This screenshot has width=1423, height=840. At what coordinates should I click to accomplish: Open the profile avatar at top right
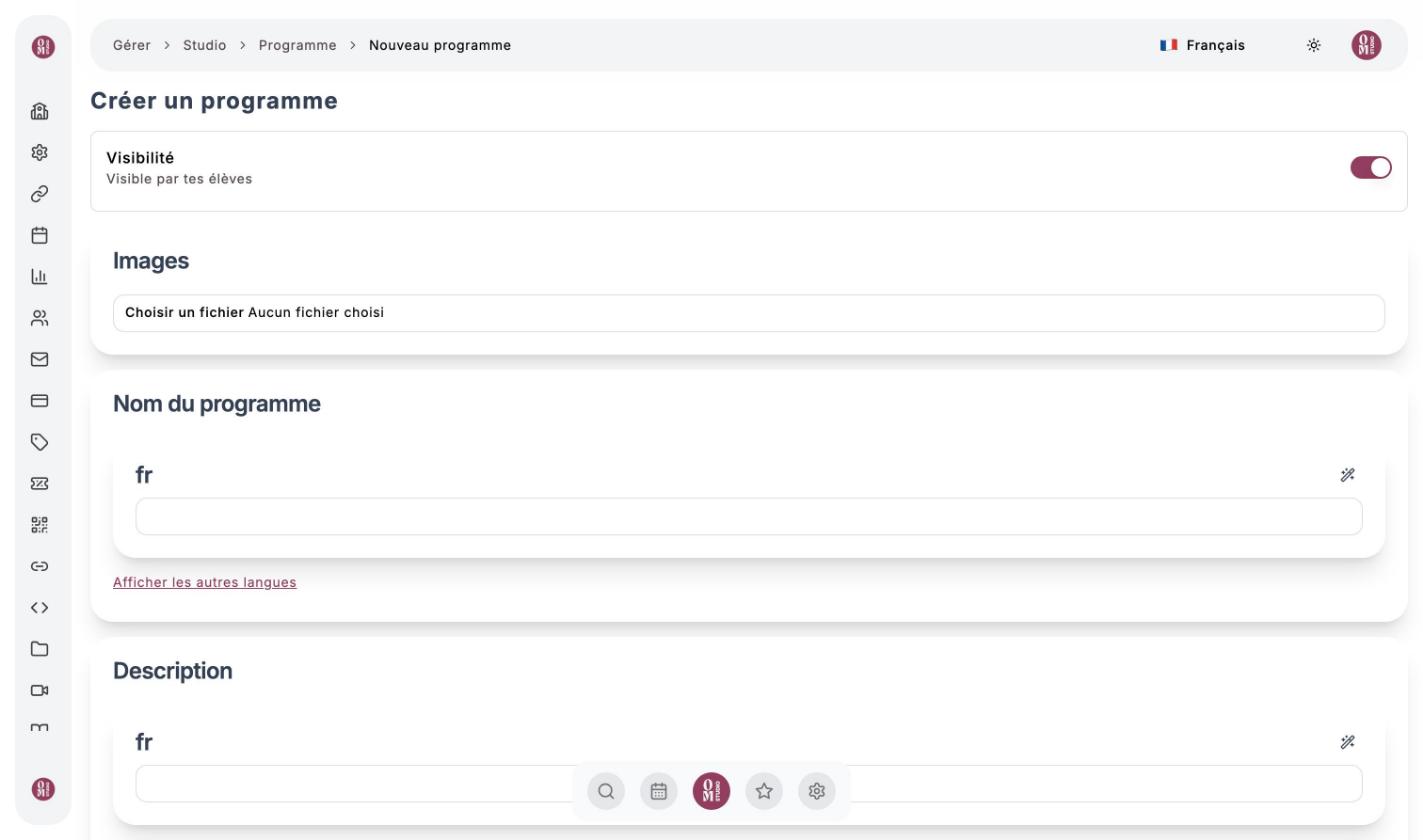click(x=1367, y=45)
